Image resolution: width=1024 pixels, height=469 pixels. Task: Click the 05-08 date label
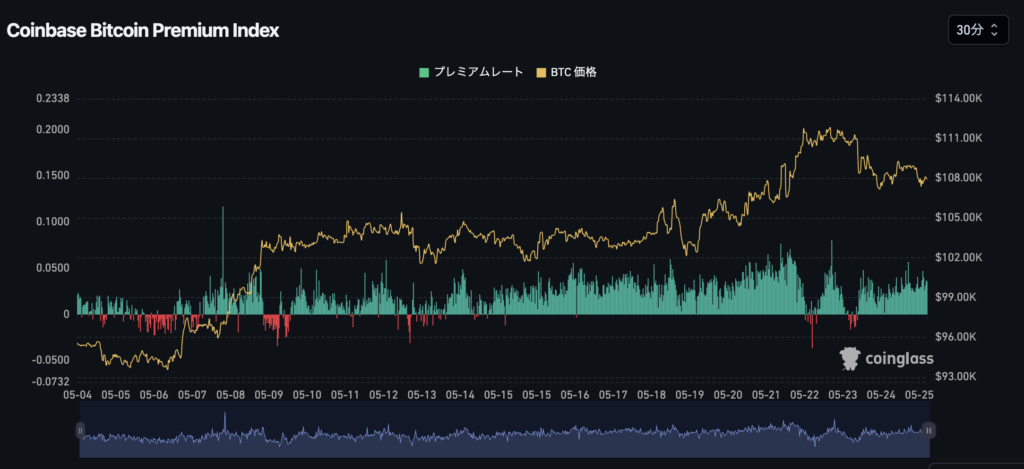pyautogui.click(x=231, y=395)
